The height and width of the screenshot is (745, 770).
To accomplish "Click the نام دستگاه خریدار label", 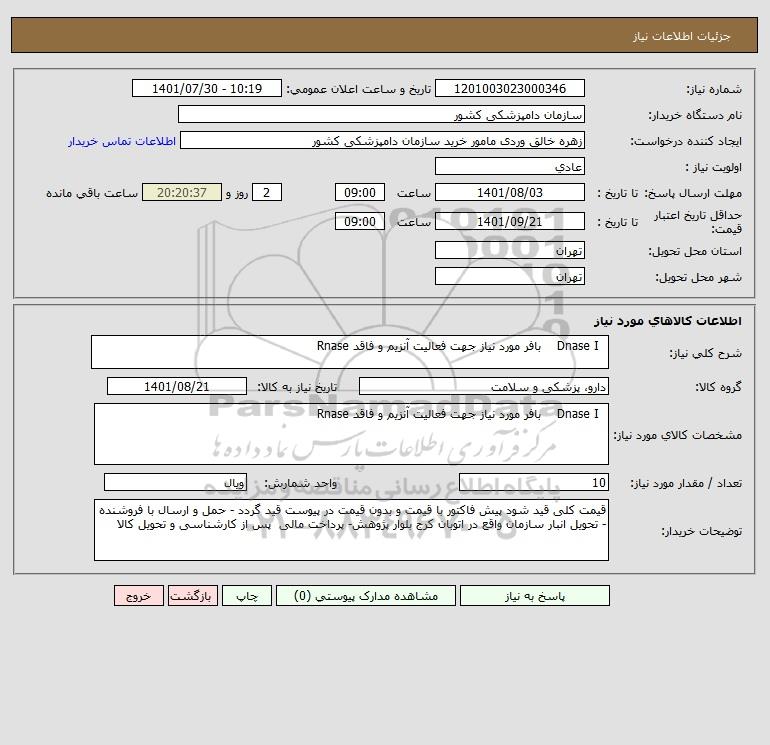I will click(x=695, y=115).
